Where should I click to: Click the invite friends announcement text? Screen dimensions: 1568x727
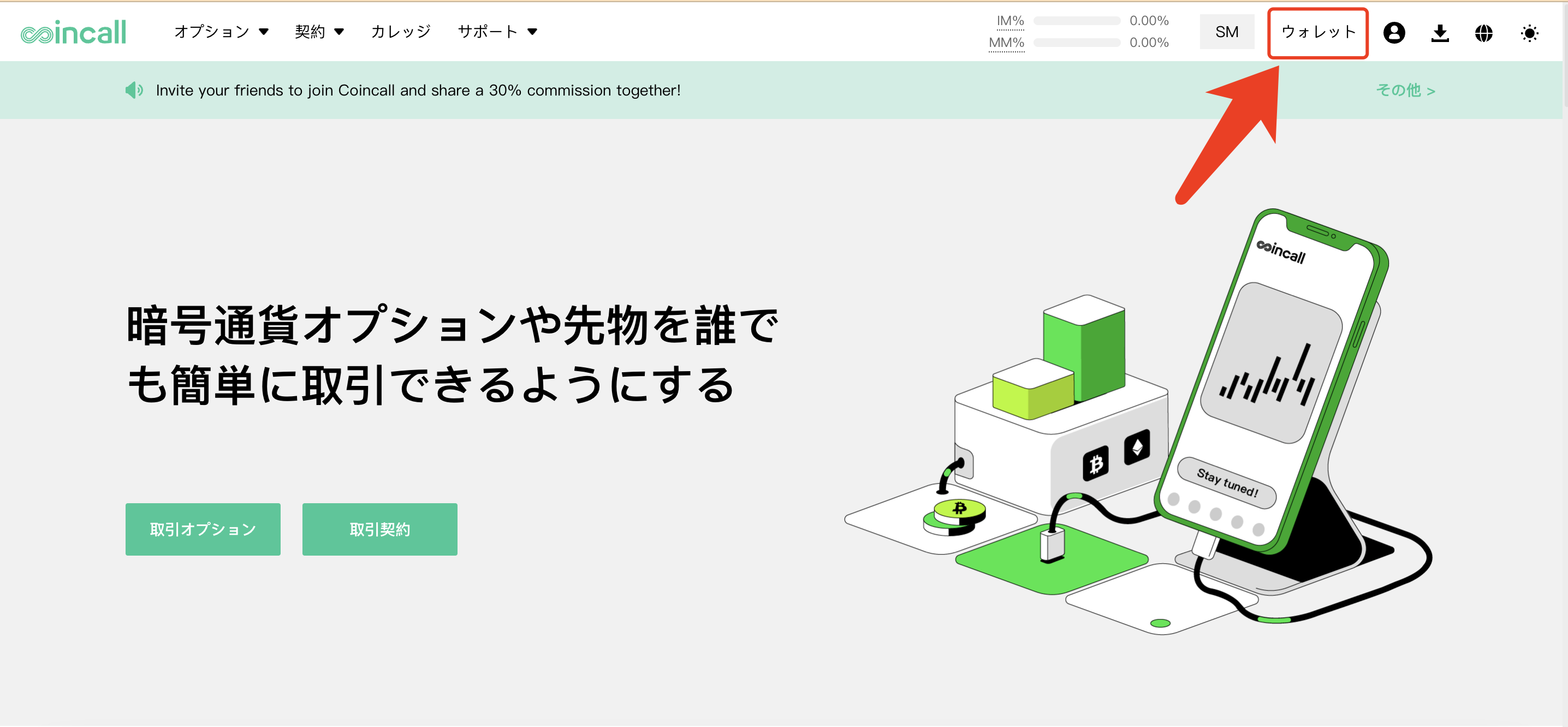coord(418,91)
